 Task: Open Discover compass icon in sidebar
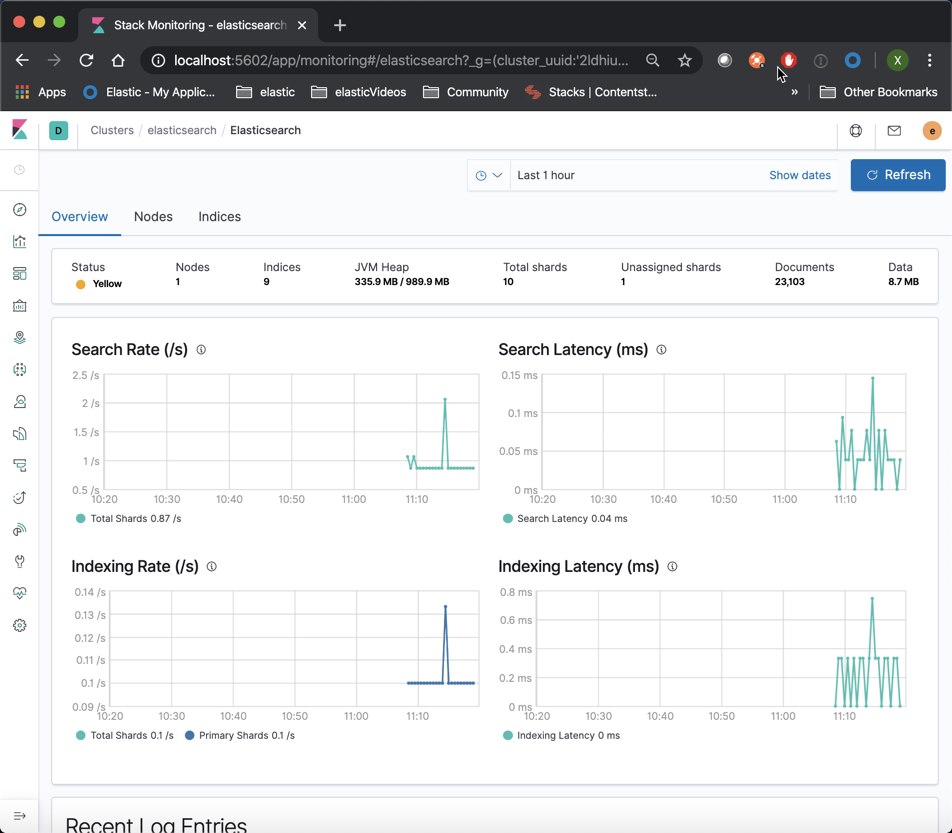coord(19,209)
